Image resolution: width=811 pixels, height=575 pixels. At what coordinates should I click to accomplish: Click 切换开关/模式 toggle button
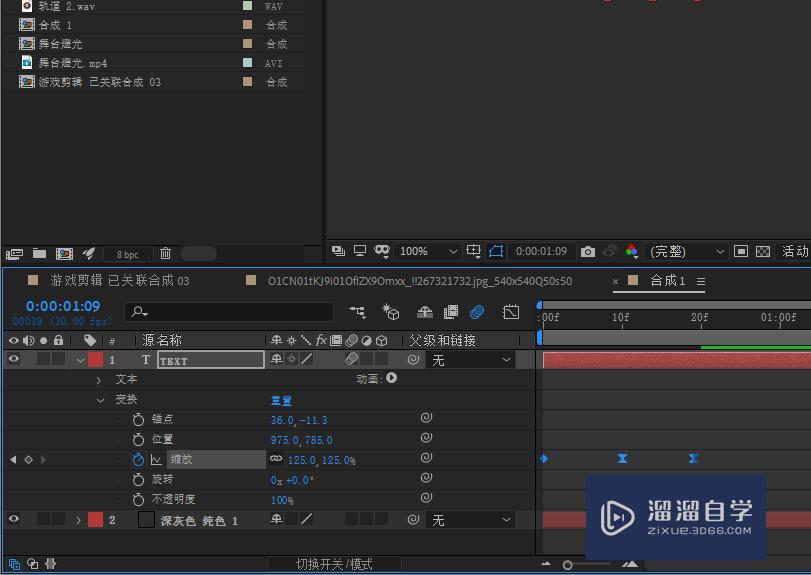coord(334,564)
